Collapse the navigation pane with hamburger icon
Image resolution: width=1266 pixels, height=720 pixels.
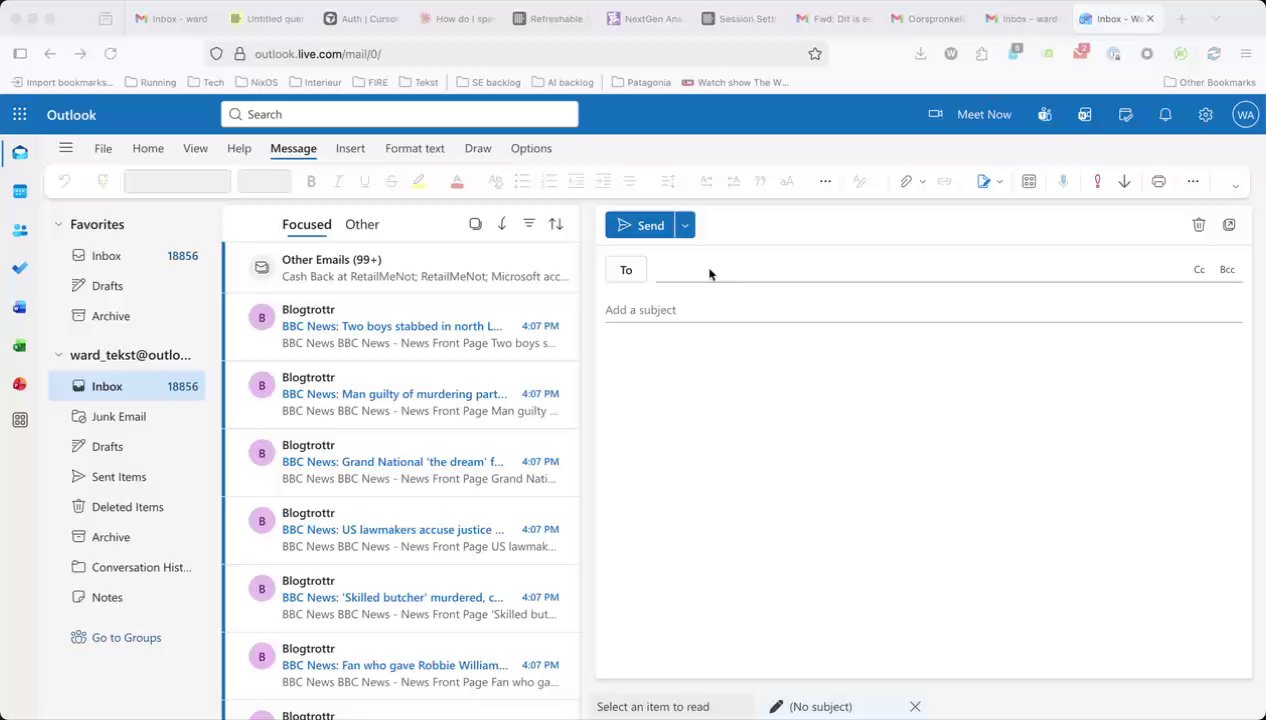click(66, 148)
